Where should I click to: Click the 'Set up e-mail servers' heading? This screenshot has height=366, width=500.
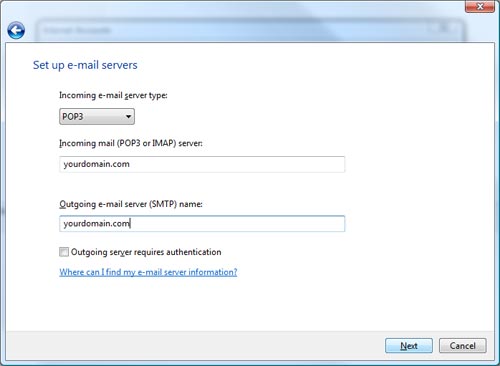[x=85, y=65]
